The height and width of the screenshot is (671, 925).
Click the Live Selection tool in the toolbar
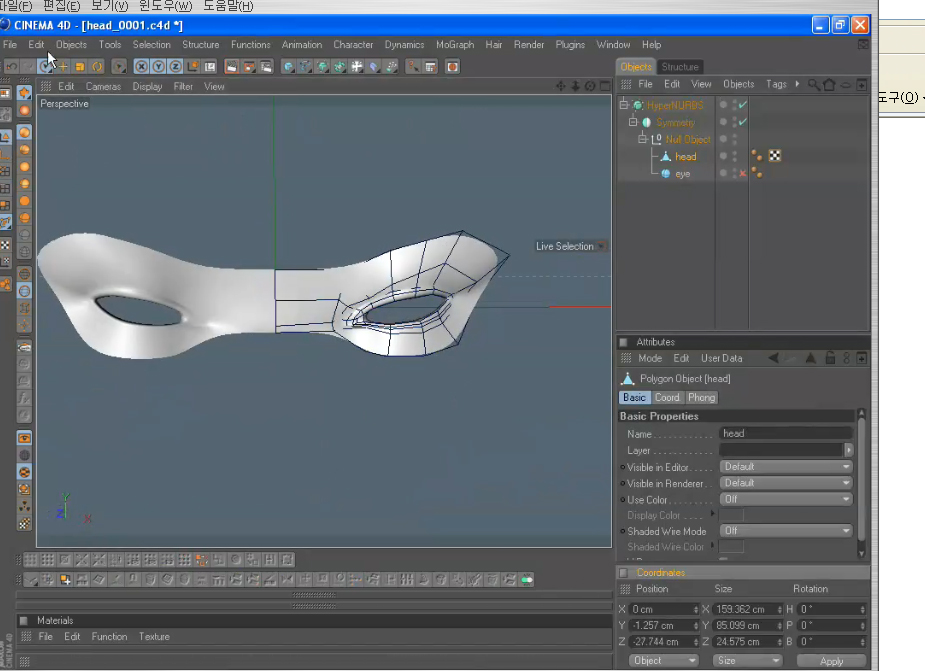[45, 67]
